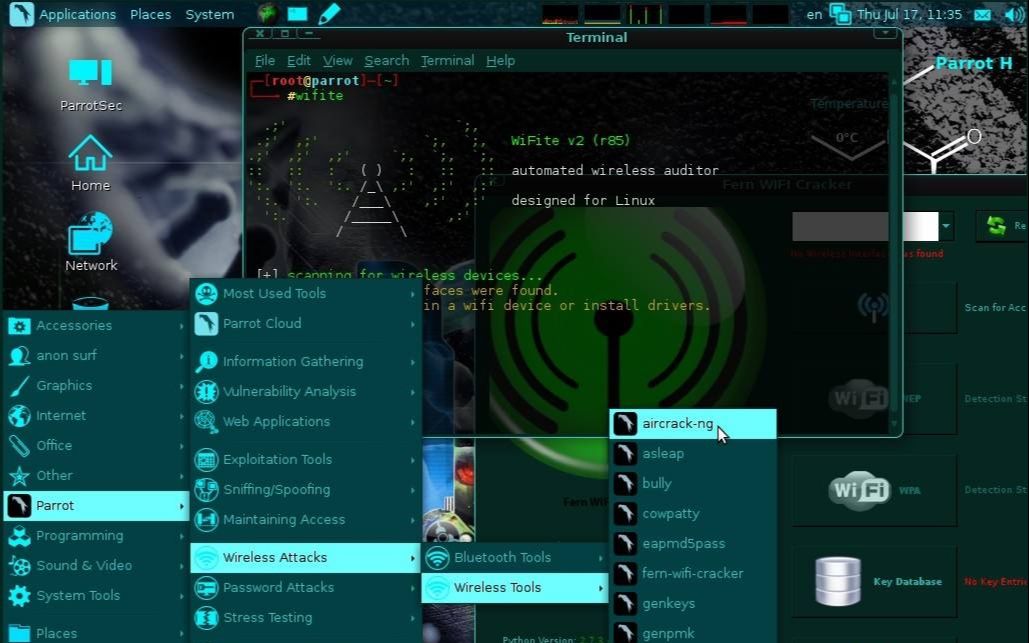Screen dimensions: 1029x643
Task: Click the mail envelope tray icon
Action: click(x=982, y=14)
